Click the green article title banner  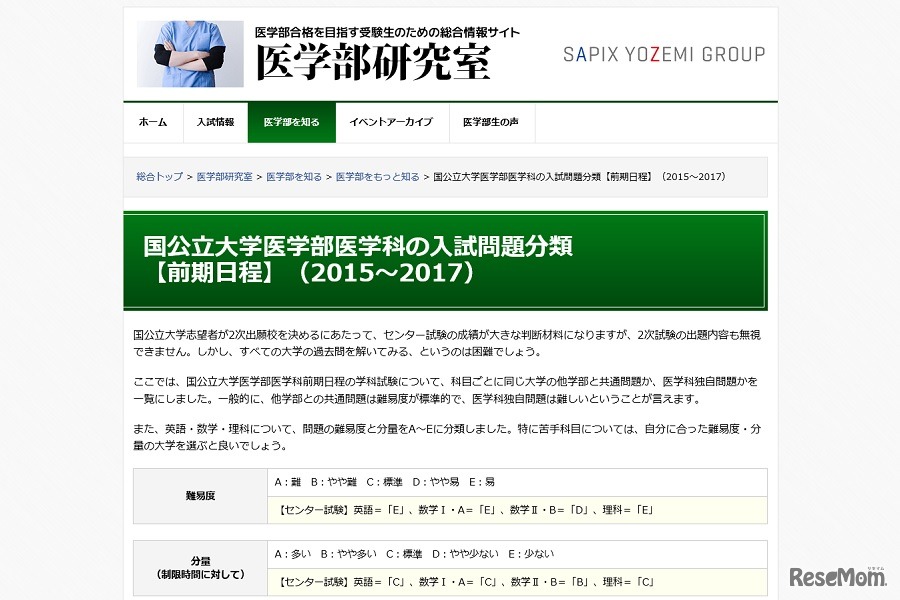(447, 258)
